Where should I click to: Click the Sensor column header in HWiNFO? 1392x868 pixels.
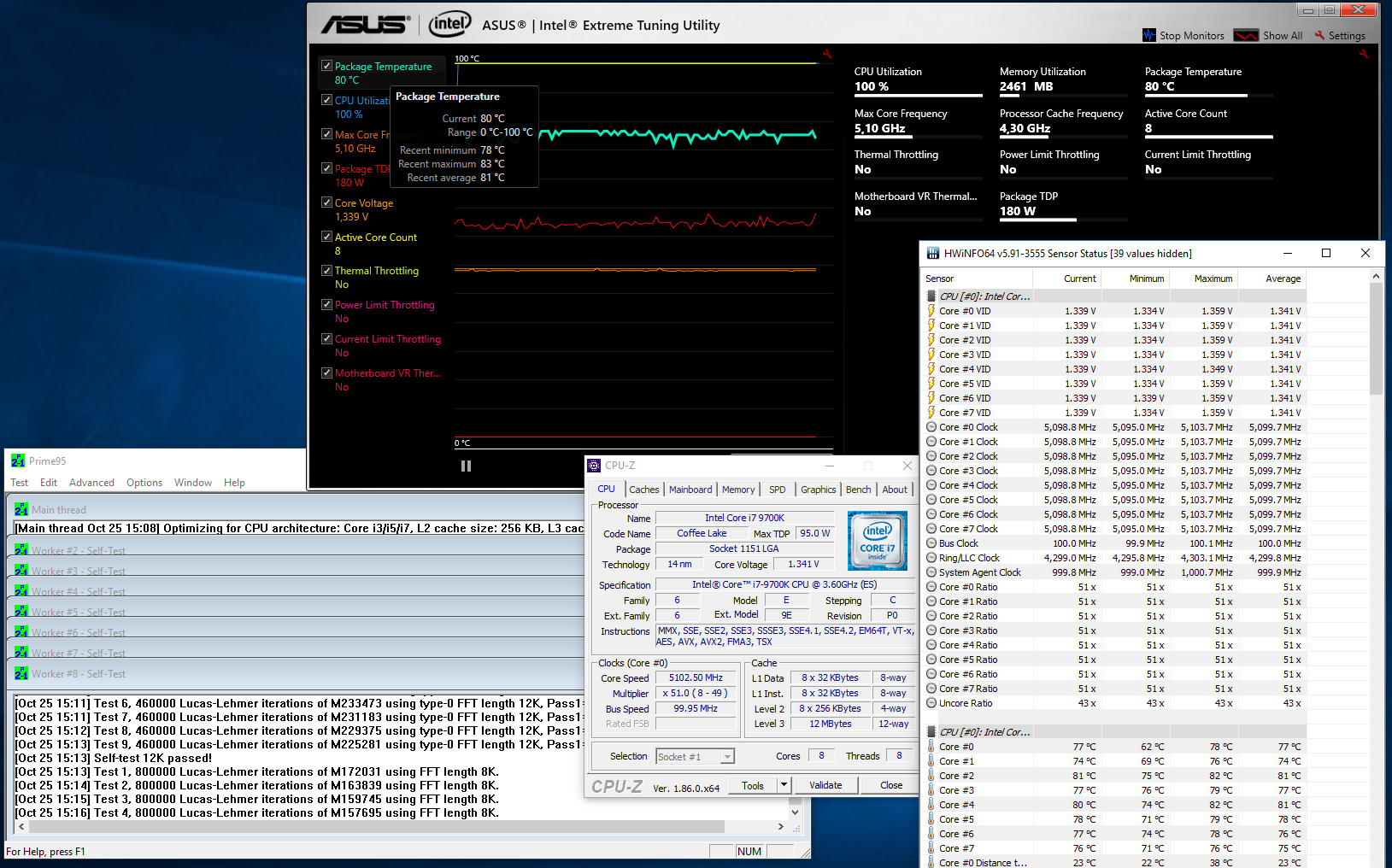click(x=978, y=279)
